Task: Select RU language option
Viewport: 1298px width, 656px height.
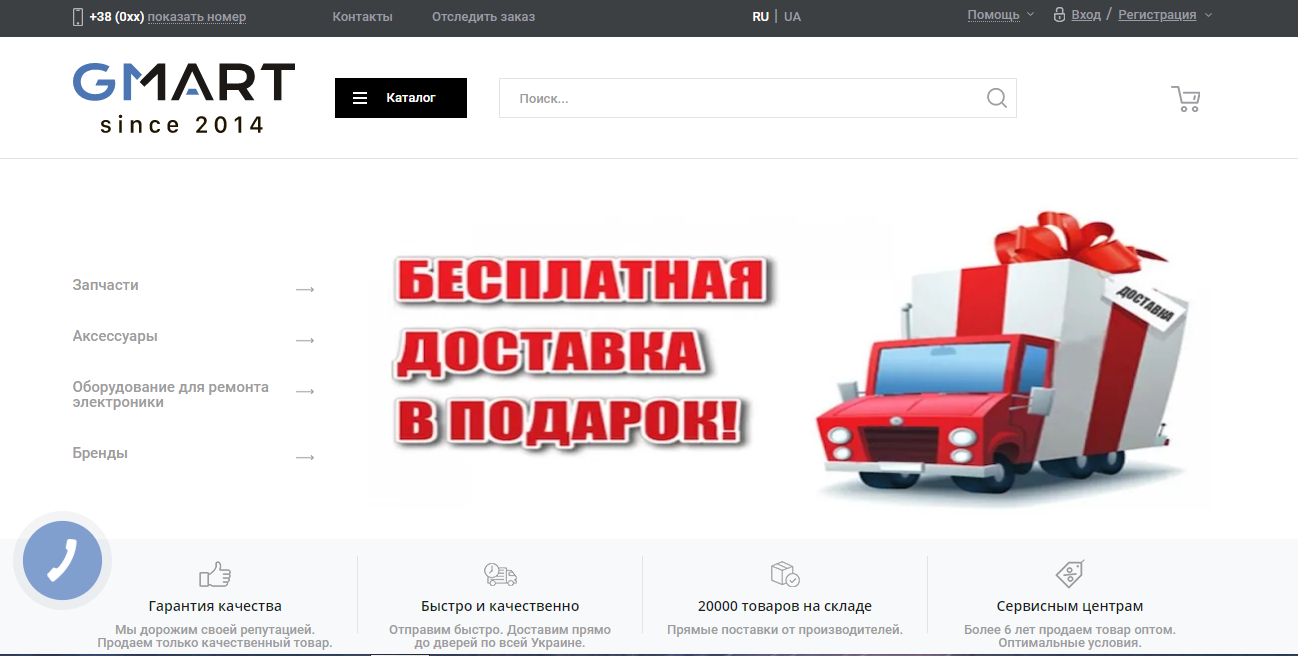Action: [x=761, y=16]
